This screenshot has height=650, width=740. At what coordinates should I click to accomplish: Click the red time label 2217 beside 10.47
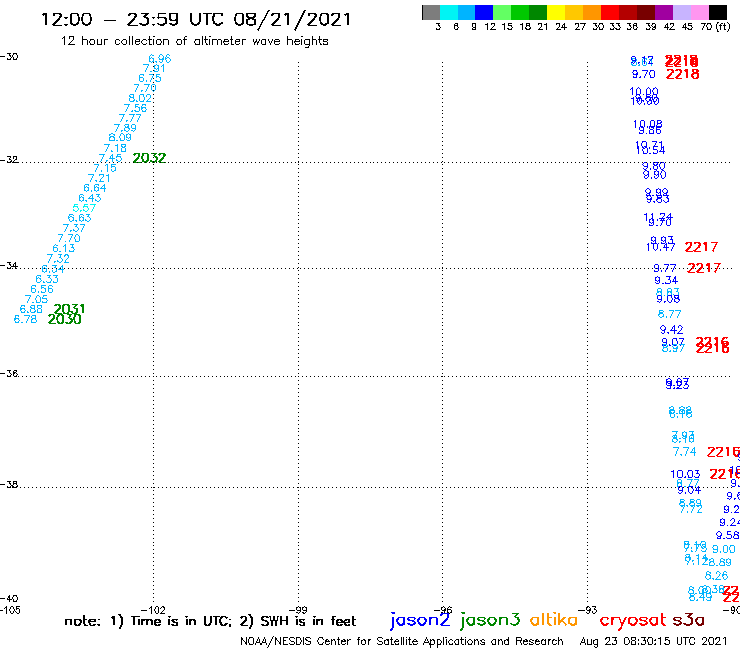[x=701, y=247]
